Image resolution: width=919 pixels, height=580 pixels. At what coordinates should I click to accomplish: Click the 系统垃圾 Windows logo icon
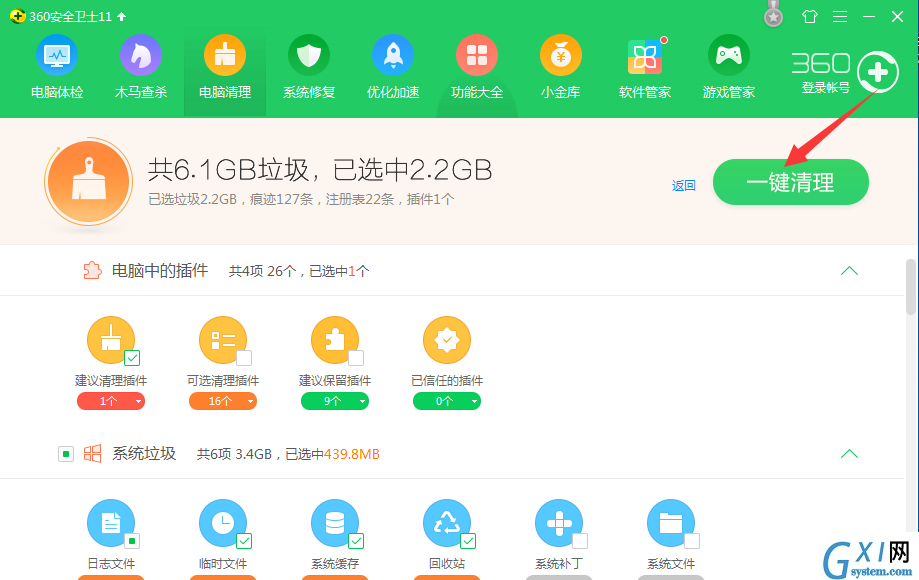[92, 453]
